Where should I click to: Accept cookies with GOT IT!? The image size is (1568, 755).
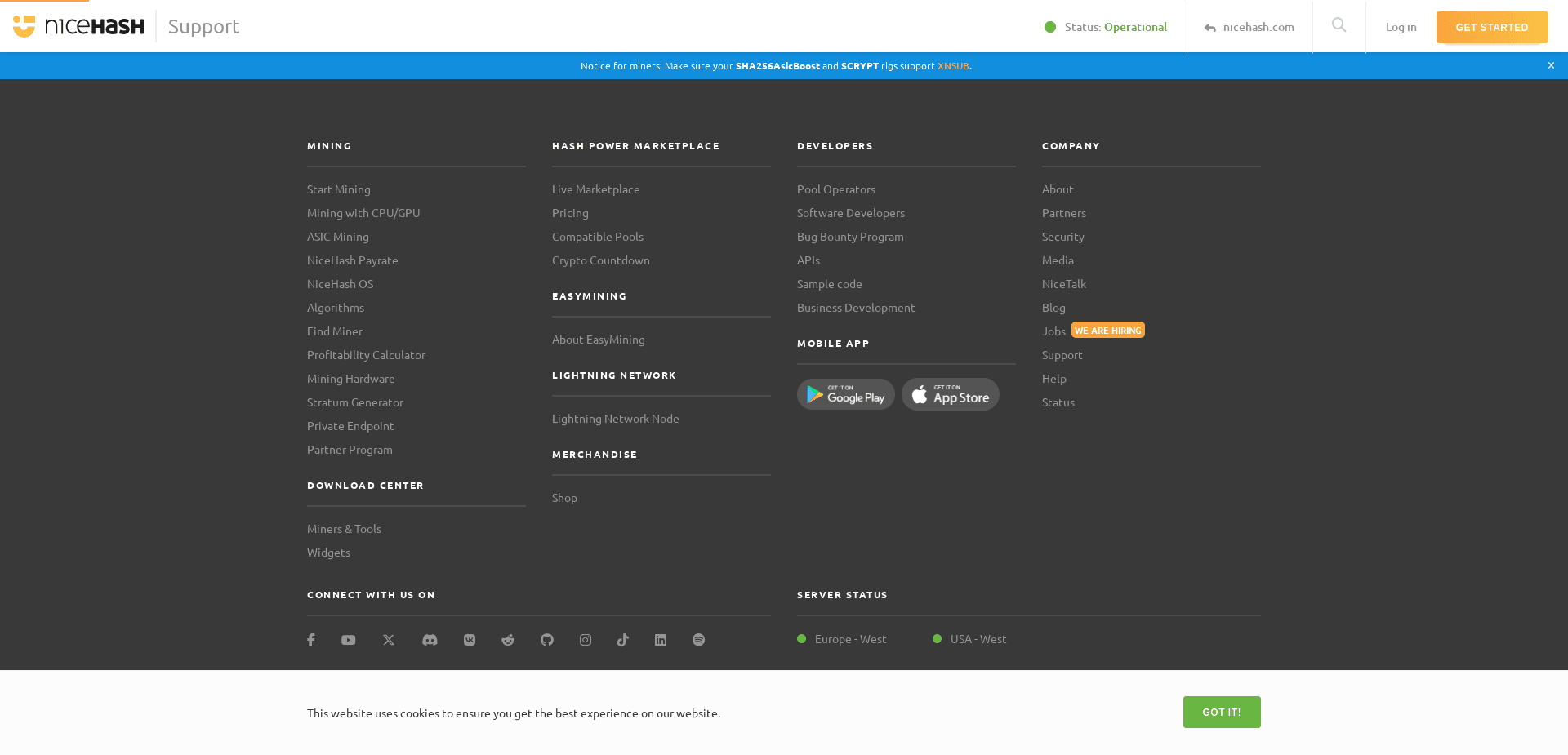(x=1221, y=712)
